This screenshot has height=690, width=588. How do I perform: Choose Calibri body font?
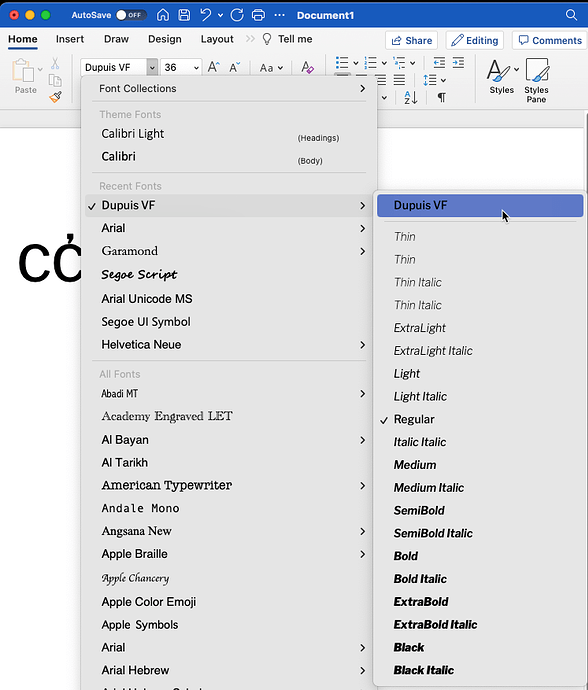pos(228,157)
